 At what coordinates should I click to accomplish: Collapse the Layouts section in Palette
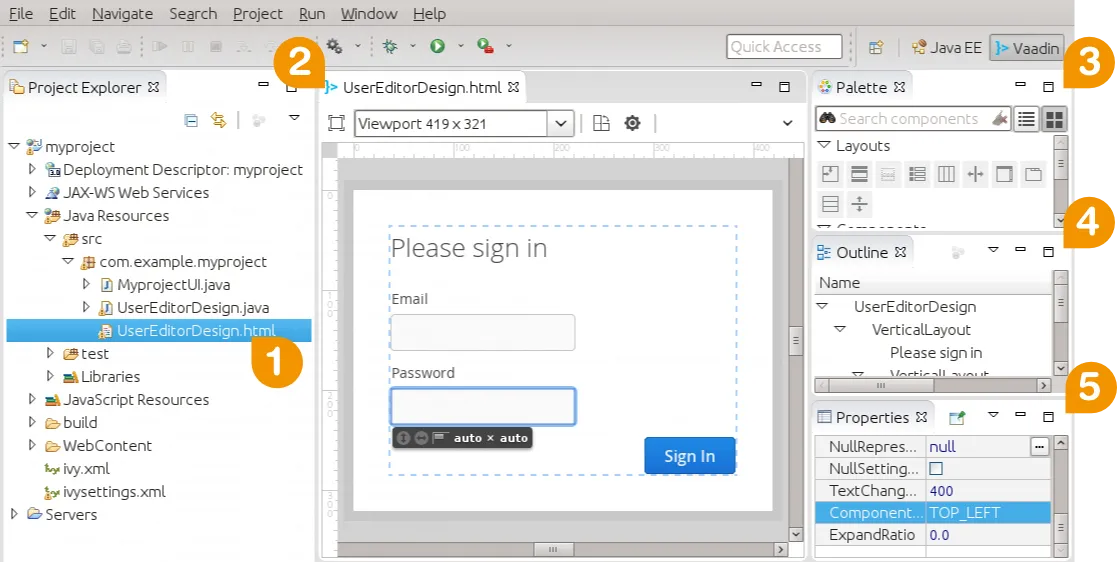coord(824,145)
